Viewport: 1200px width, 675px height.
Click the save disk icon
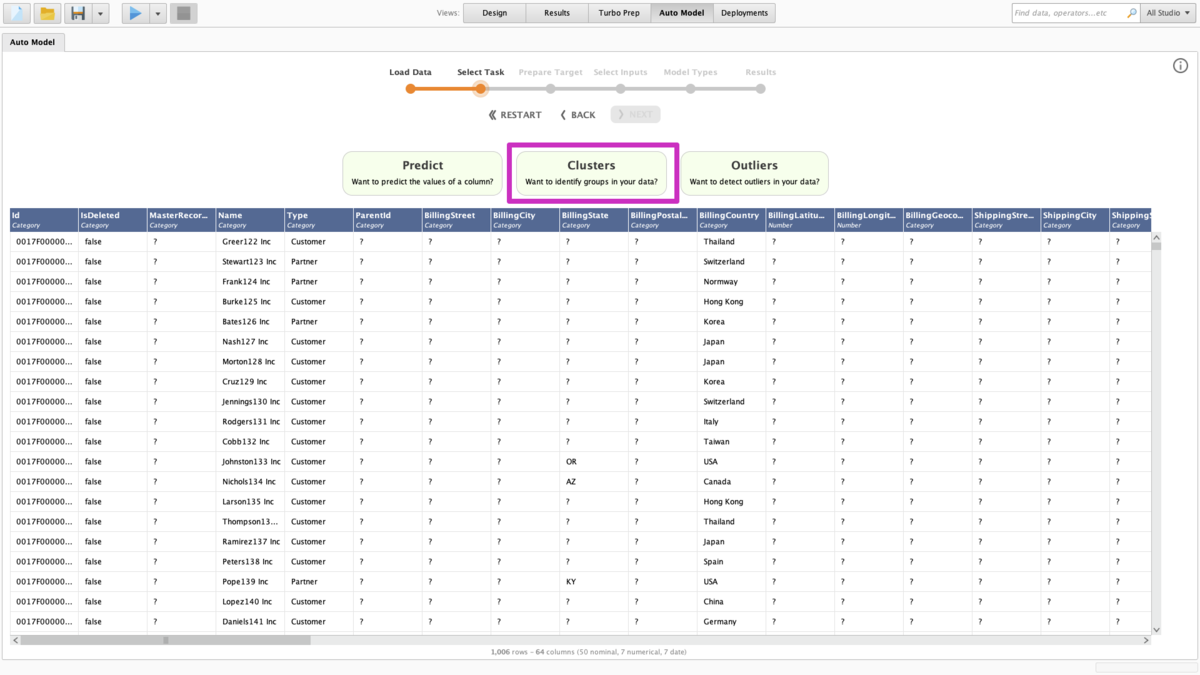77,13
